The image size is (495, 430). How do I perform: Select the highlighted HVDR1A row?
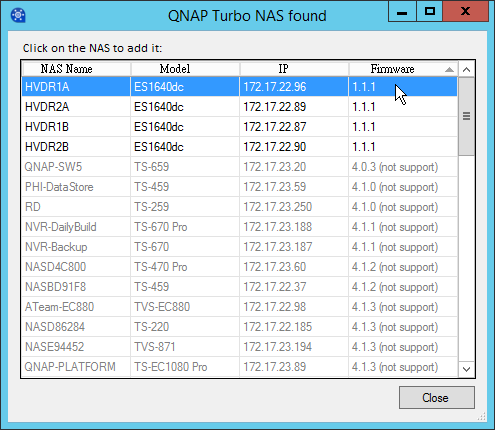point(240,87)
